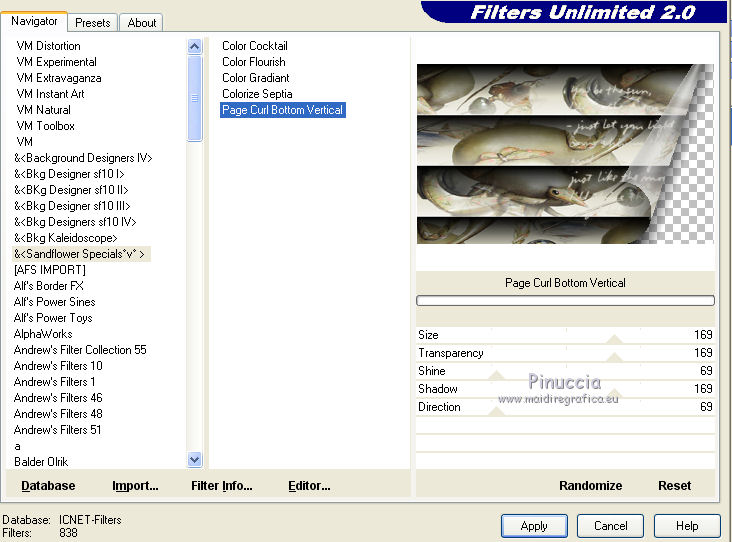Select &<Sandflower Specials°v°> category
732x542 pixels.
point(81,254)
